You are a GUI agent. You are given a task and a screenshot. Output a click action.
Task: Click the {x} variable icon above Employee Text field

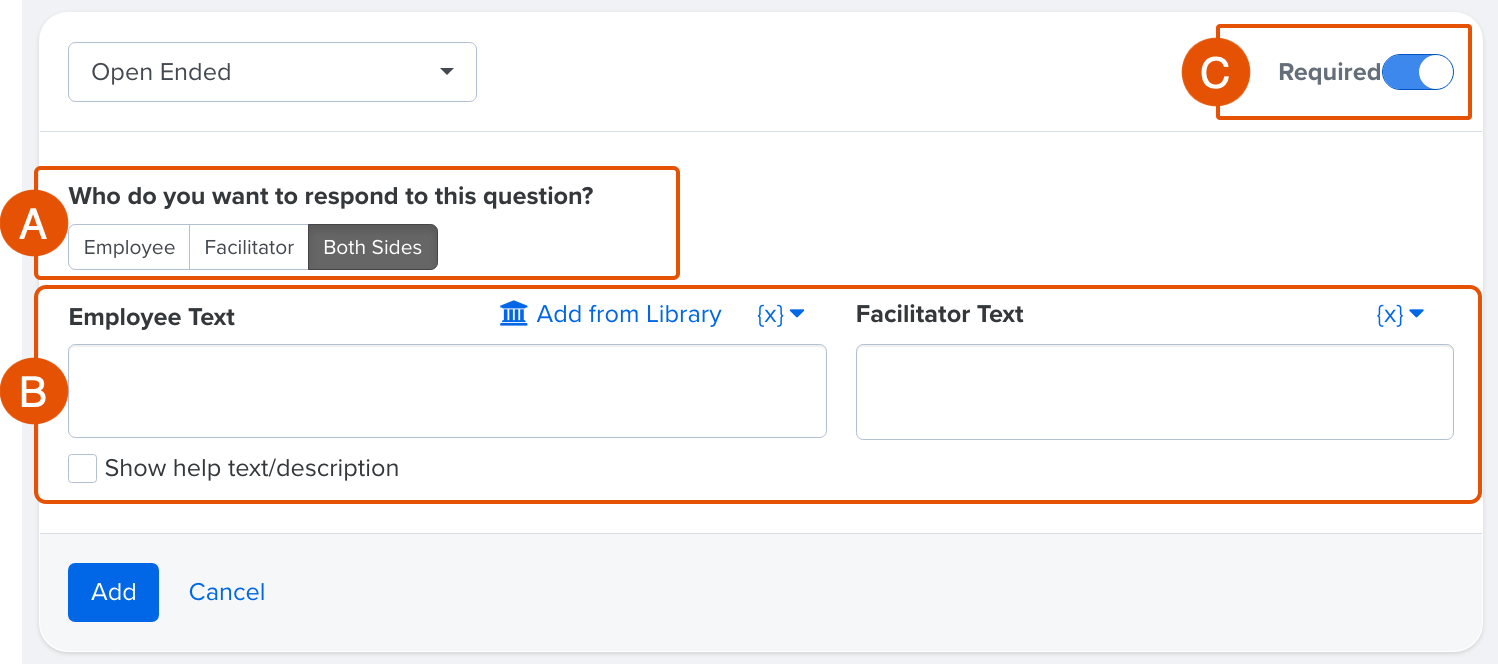tap(771, 314)
